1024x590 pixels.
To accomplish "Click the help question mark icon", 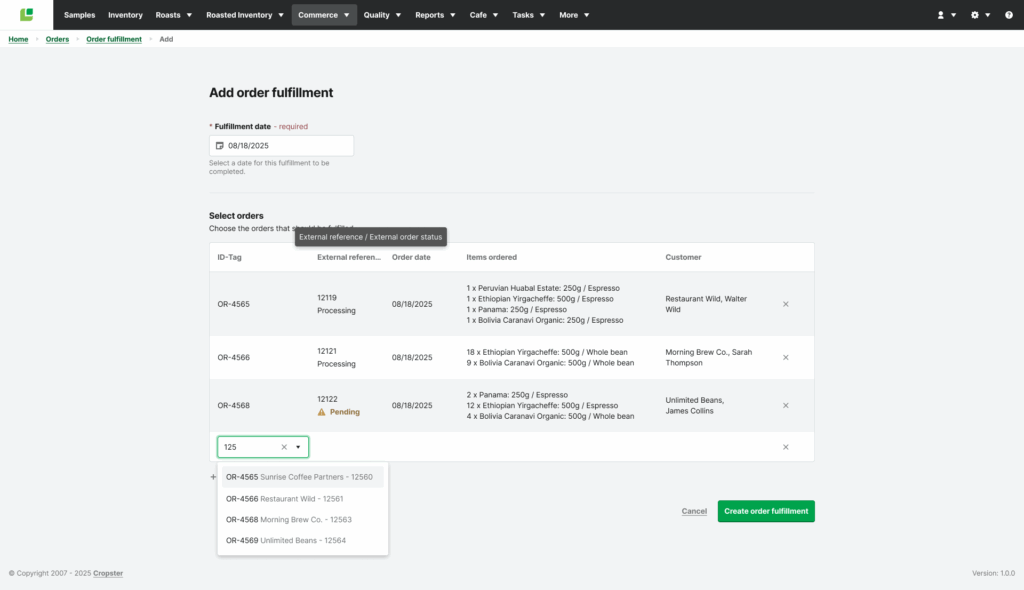I will click(1008, 15).
